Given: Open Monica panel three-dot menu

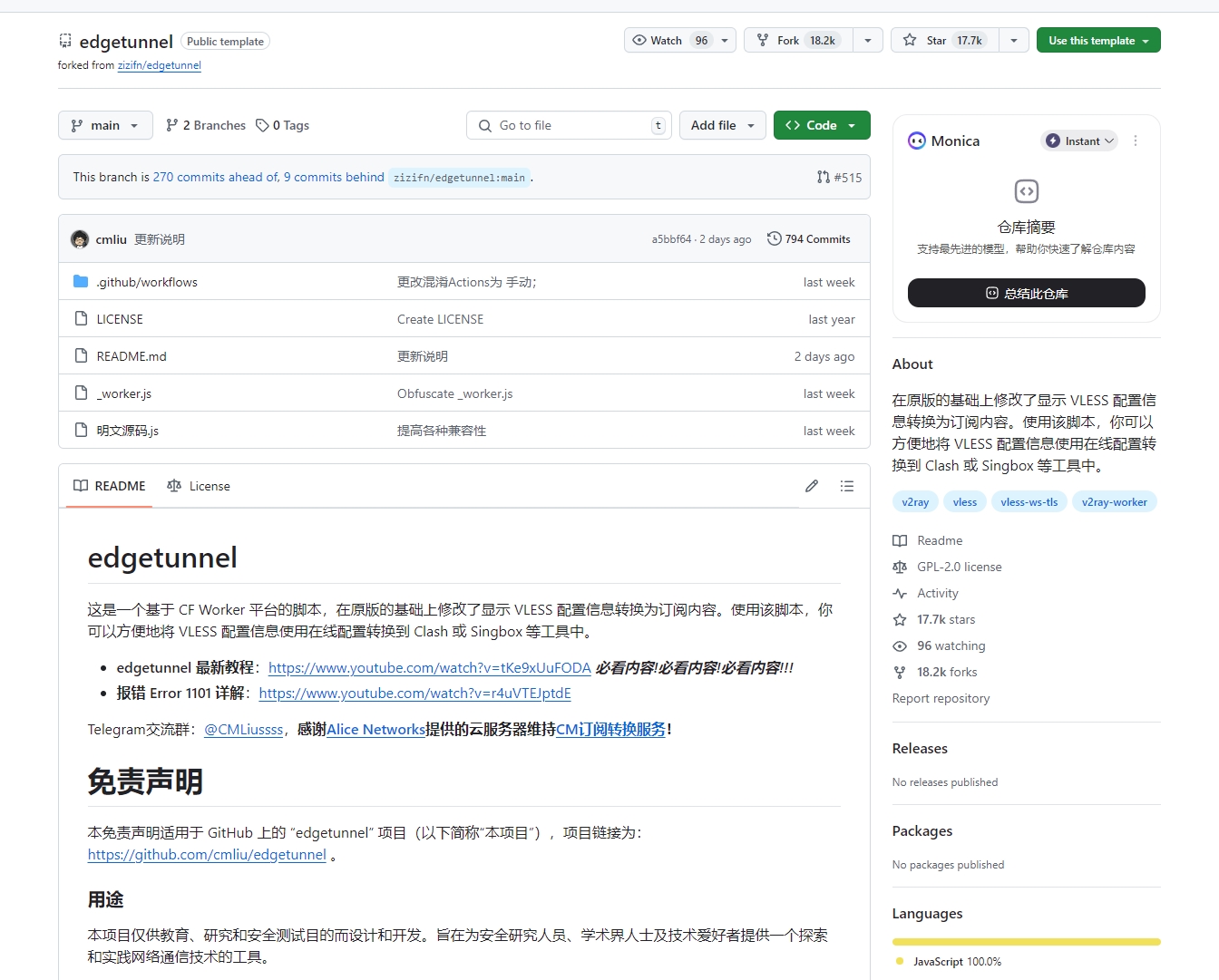Looking at the screenshot, I should [x=1136, y=141].
